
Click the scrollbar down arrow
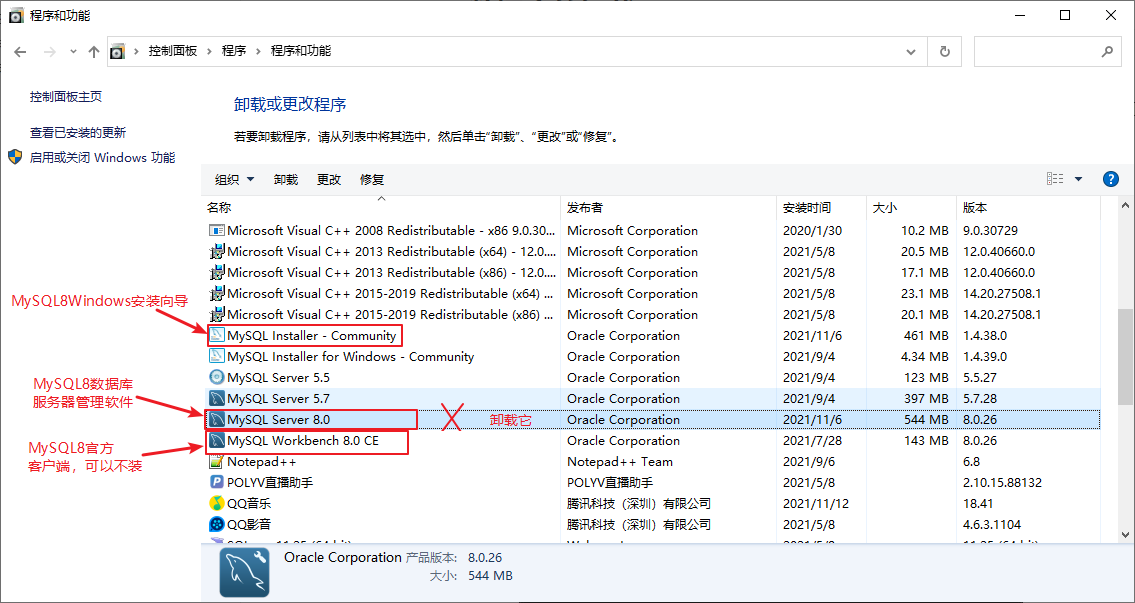[1126, 534]
